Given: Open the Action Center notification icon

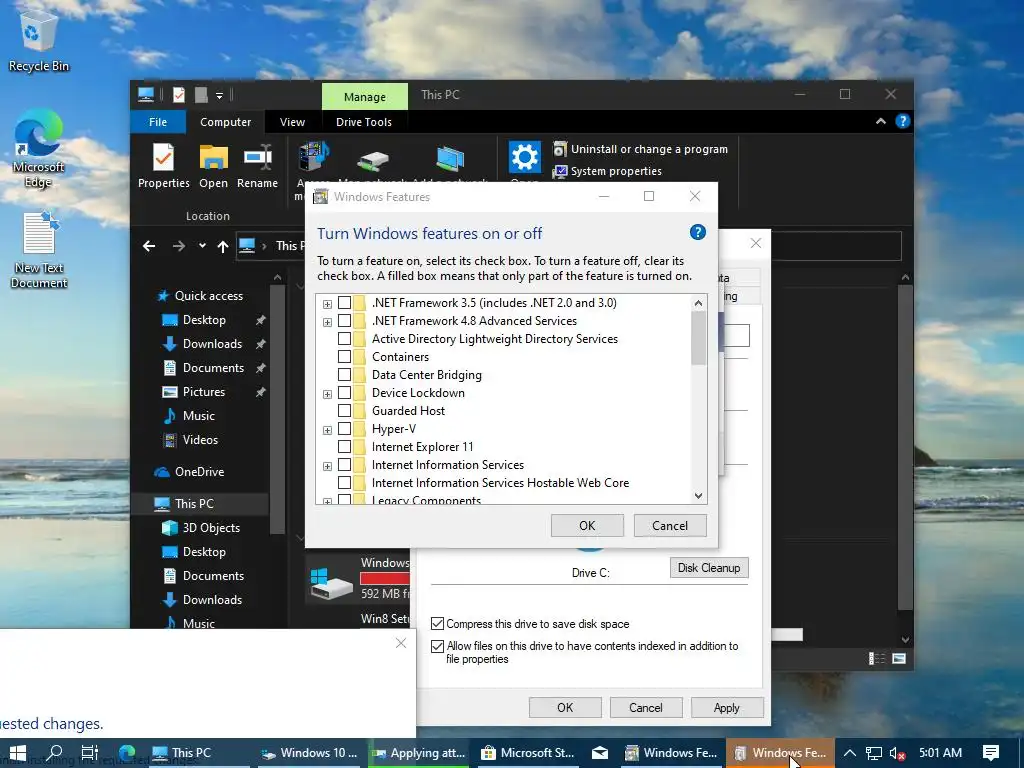Looking at the screenshot, I should 991,753.
